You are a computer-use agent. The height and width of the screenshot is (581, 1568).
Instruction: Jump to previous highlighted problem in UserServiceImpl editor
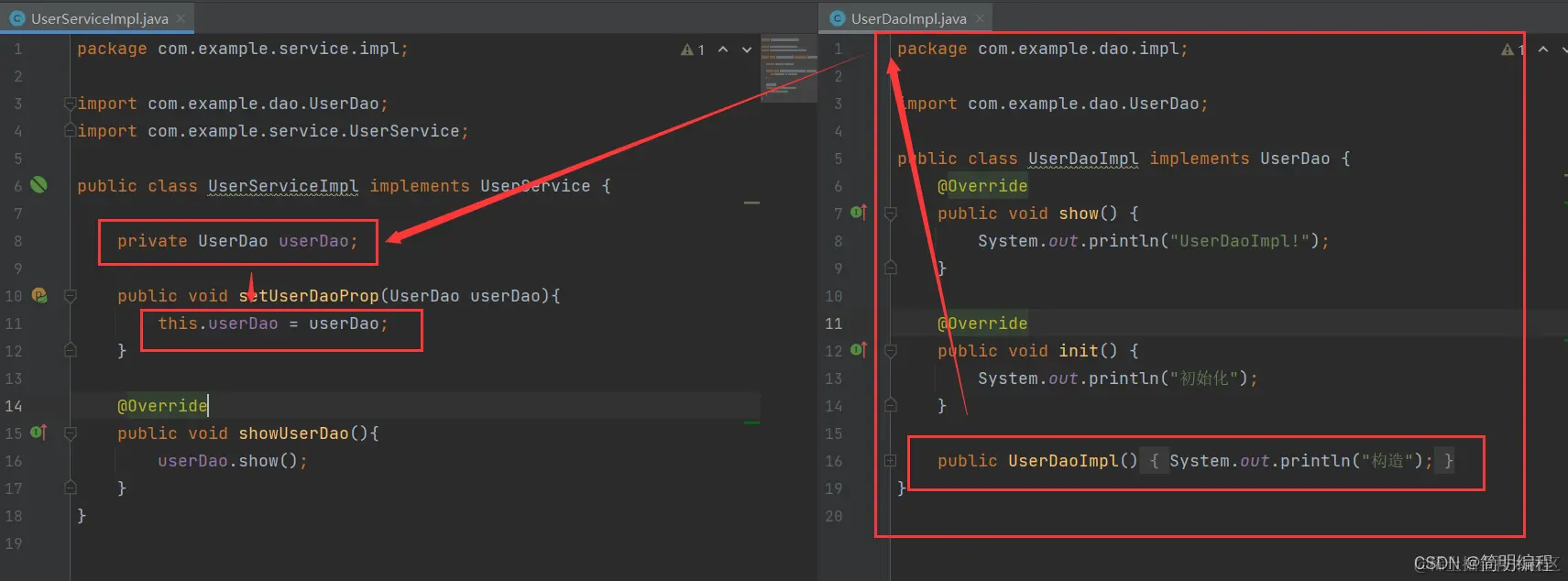pos(723,49)
